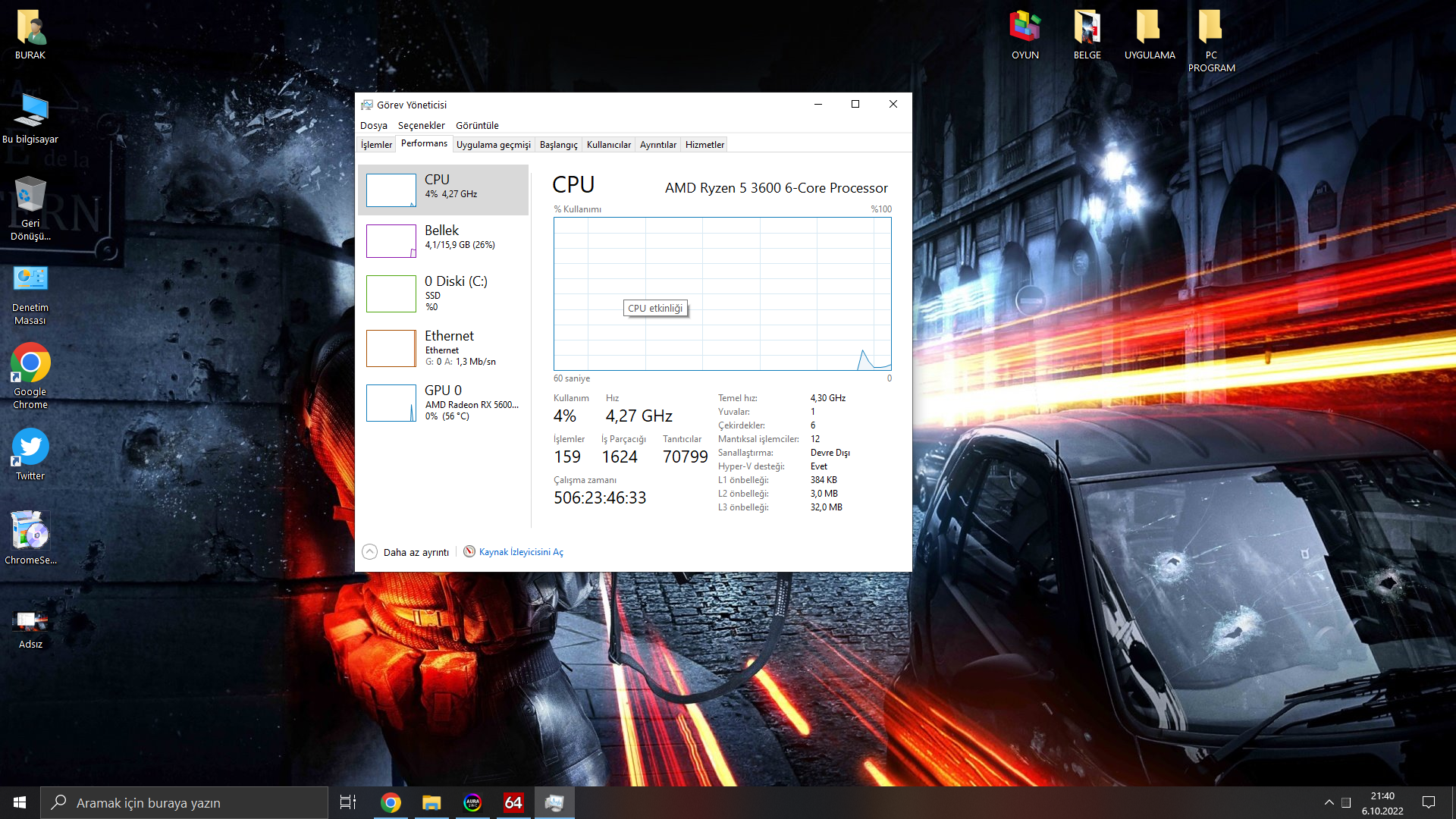This screenshot has width=1456, height=819.
Task: Open the Bellek memory graph
Action: (391, 241)
